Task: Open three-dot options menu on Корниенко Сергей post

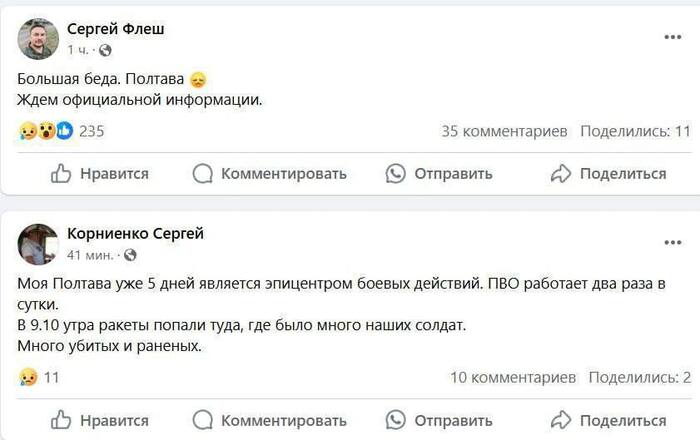Action: [x=672, y=242]
